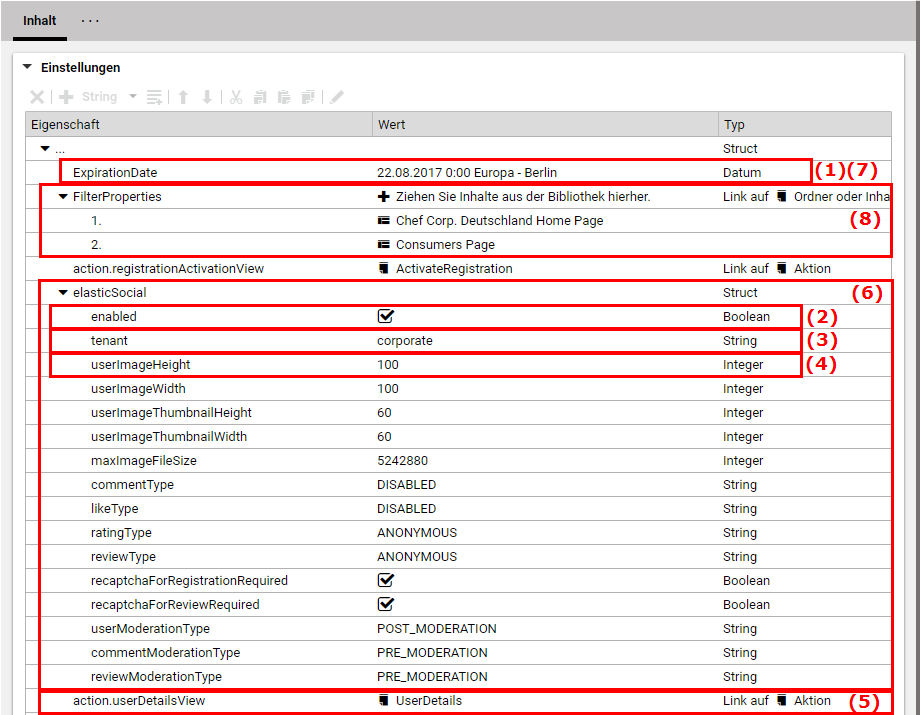
Task: Click the cut scissors icon
Action: pos(236,97)
